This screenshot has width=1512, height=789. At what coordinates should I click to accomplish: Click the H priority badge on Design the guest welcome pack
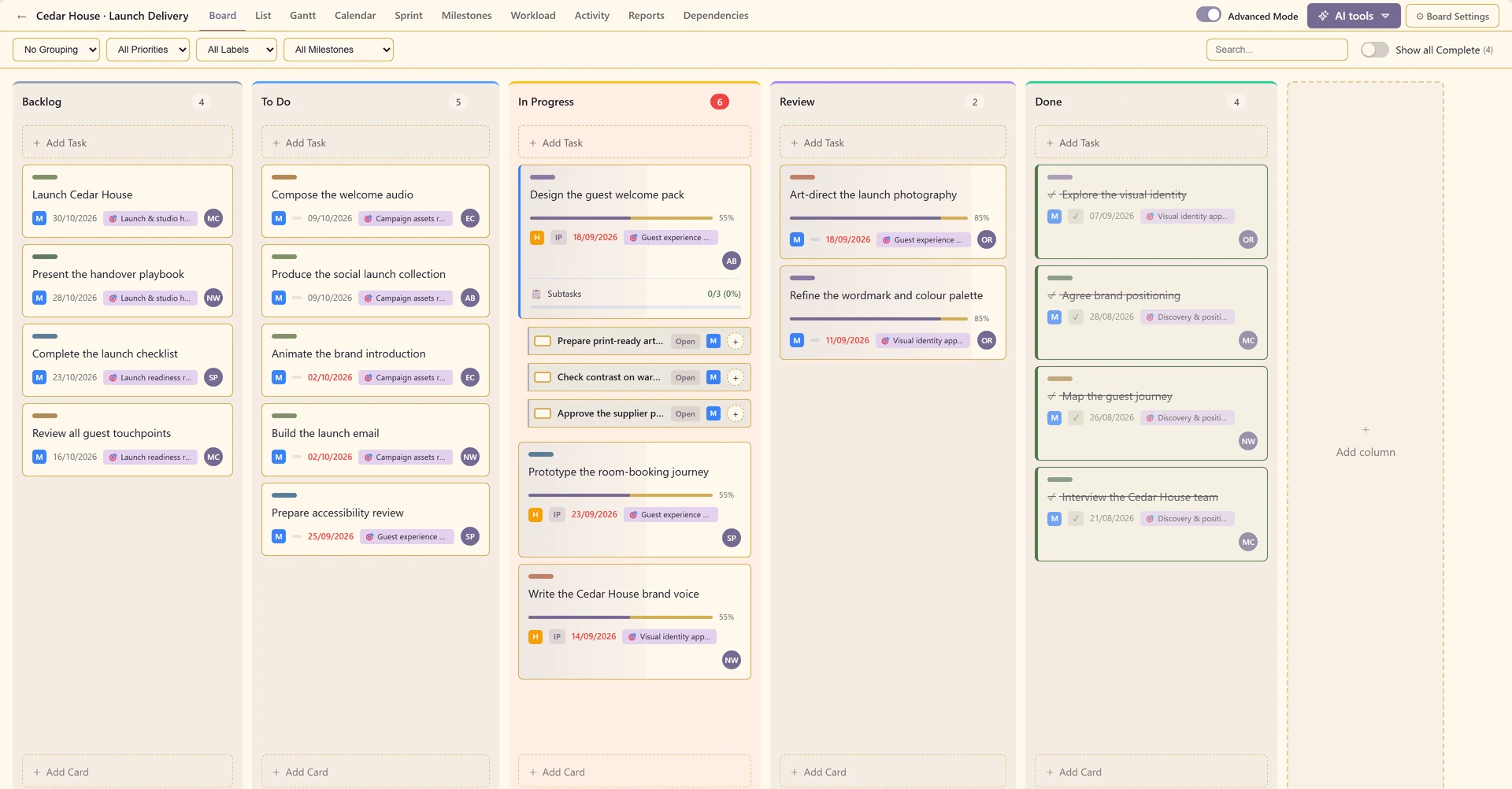point(537,237)
